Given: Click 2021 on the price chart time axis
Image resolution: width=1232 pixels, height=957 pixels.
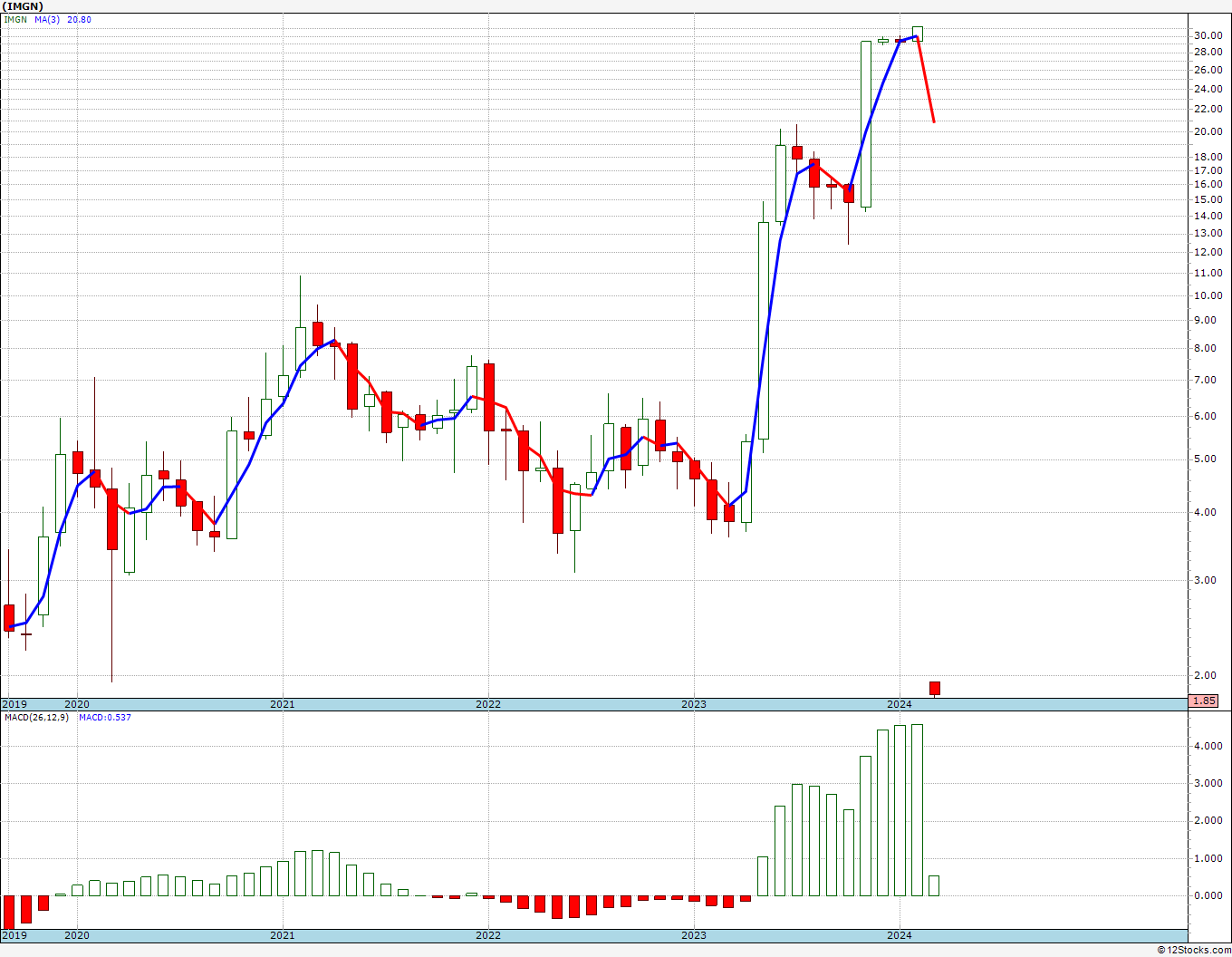Looking at the screenshot, I should click(x=283, y=704).
